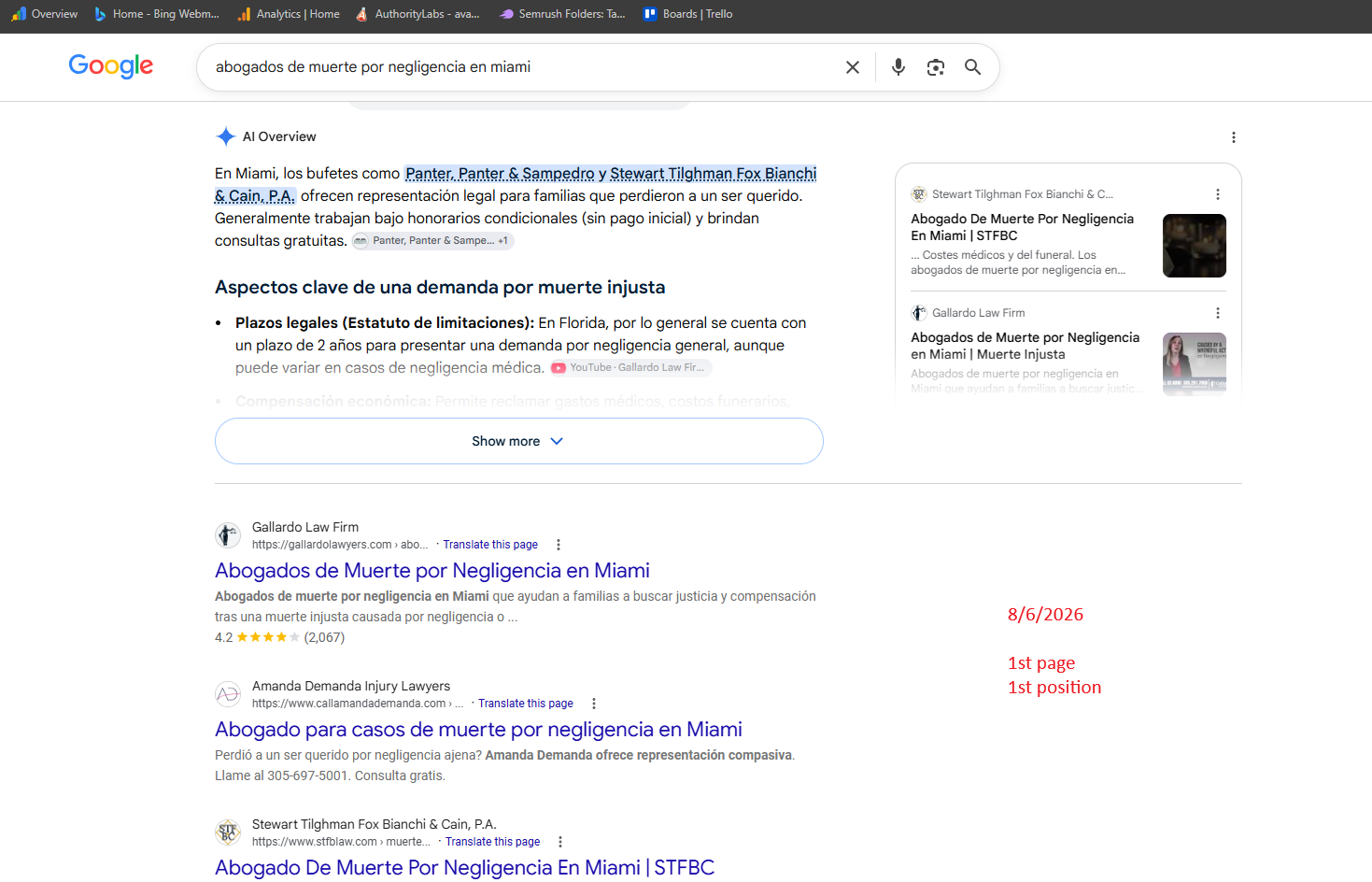Open AI Overview three-dot options menu

(x=1234, y=137)
